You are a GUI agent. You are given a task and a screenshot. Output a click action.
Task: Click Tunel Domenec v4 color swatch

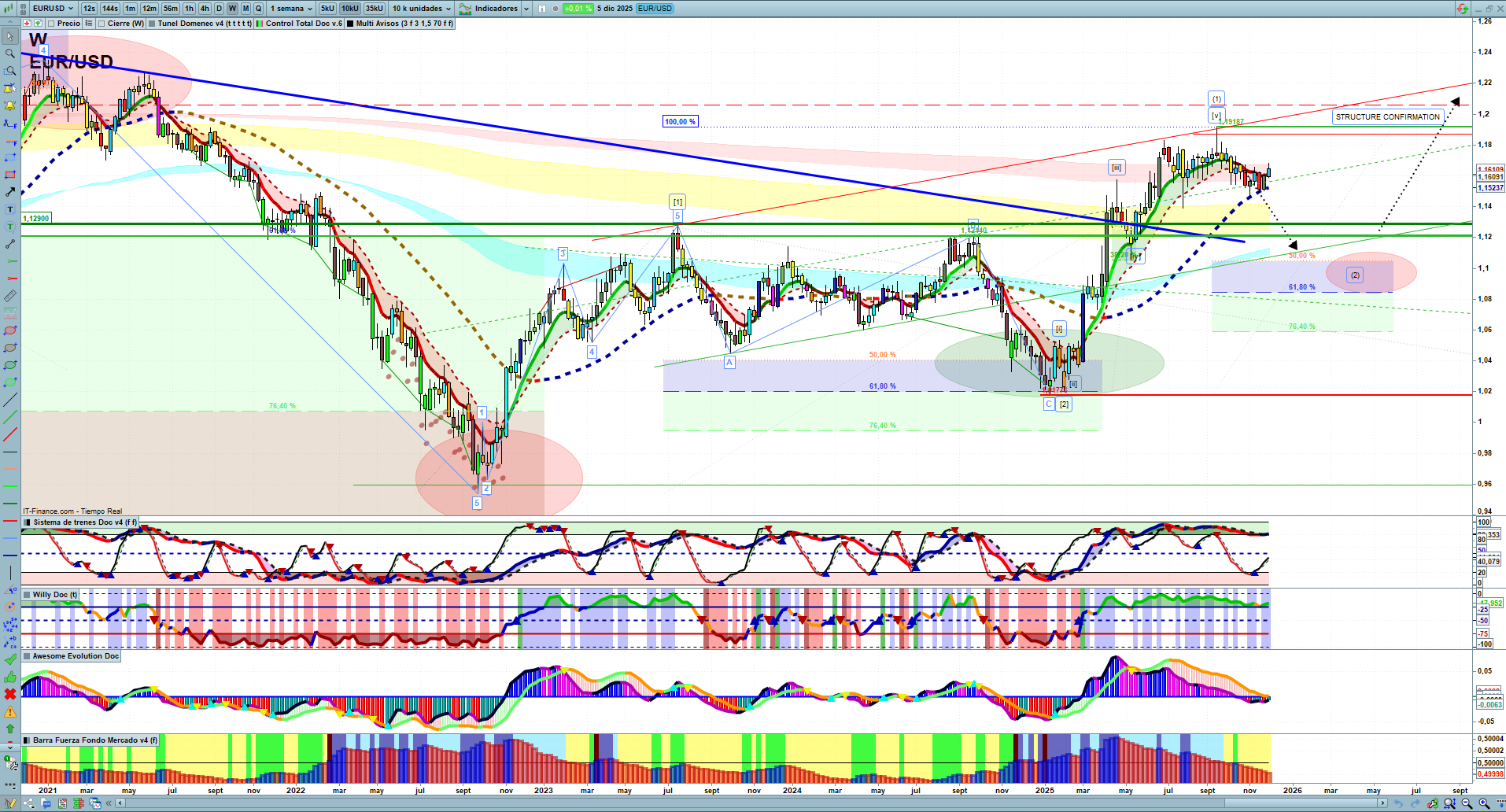click(153, 24)
